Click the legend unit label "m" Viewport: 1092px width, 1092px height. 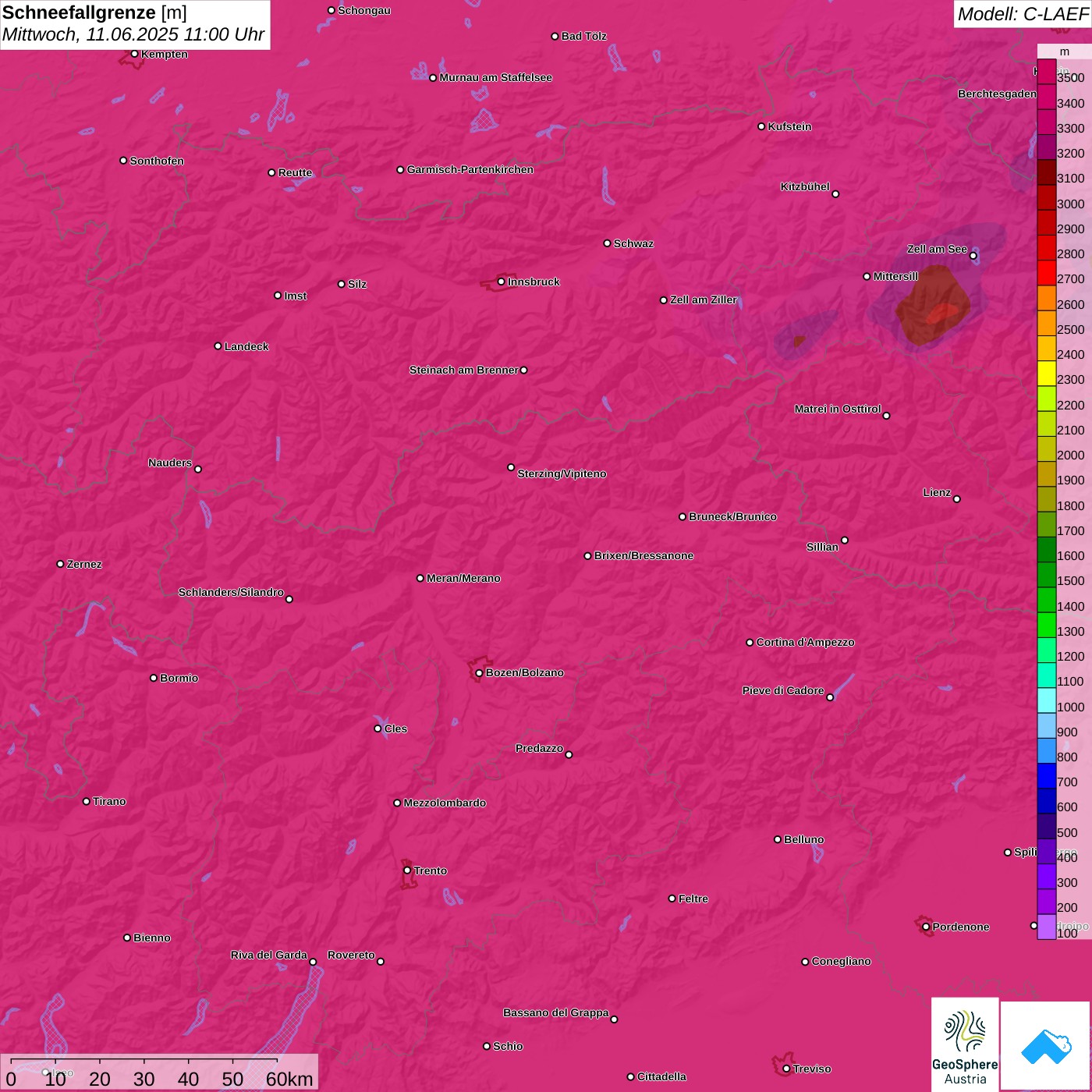(1065, 51)
